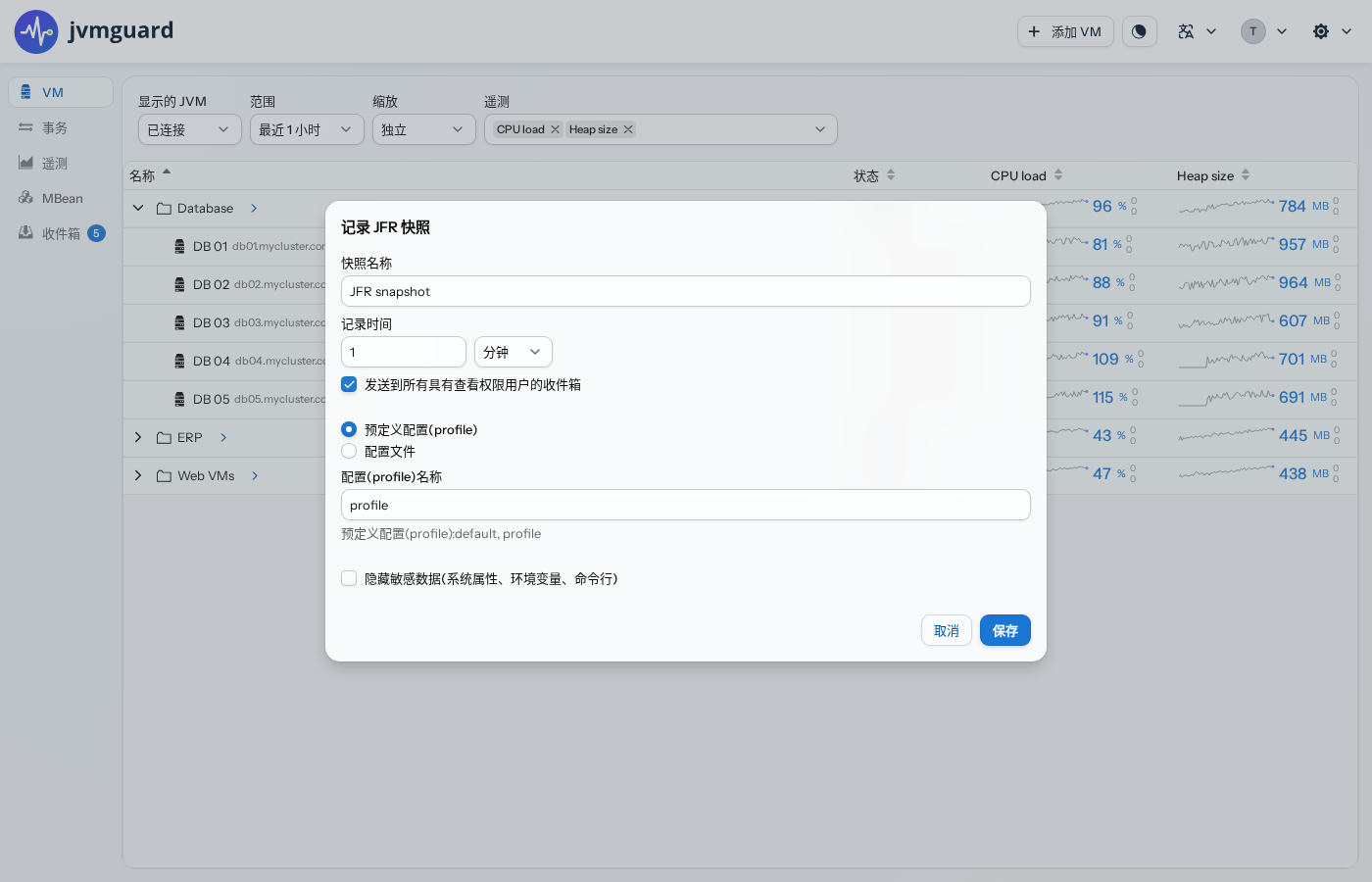This screenshot has width=1372, height=882.
Task: Collapse the Database tree group
Action: pos(138,208)
